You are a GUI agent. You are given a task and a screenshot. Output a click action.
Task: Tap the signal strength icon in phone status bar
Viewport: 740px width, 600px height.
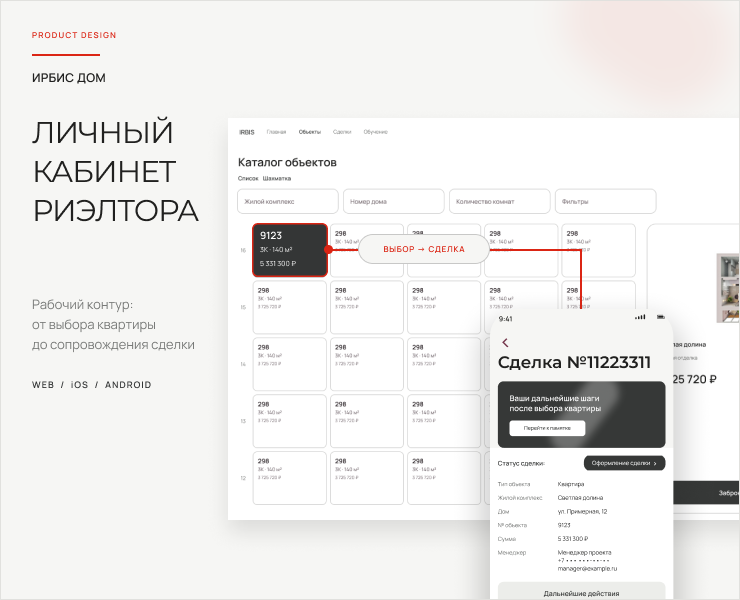point(640,317)
